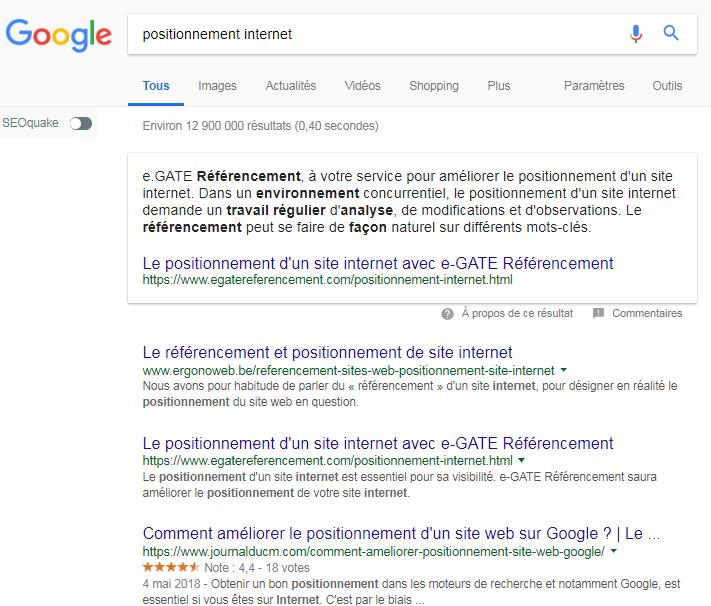Open the Plus search category menu

(x=499, y=86)
